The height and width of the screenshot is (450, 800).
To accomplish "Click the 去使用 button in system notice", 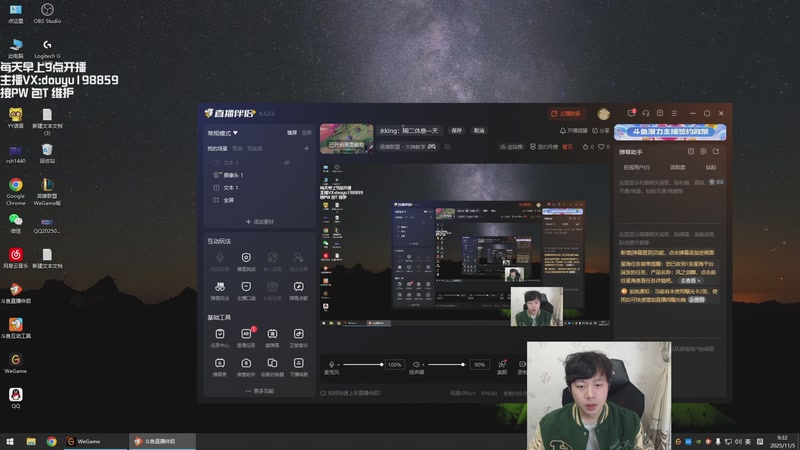I will [696, 299].
